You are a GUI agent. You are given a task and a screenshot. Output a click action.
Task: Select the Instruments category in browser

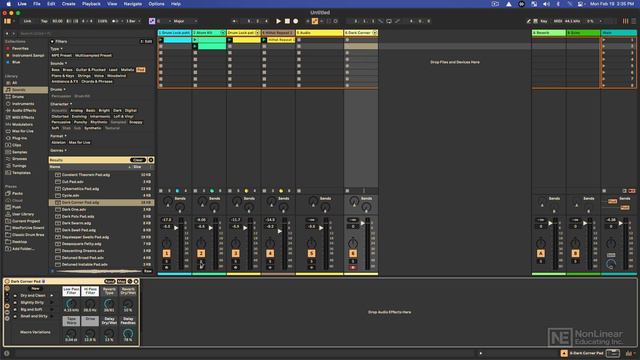tap(23, 104)
